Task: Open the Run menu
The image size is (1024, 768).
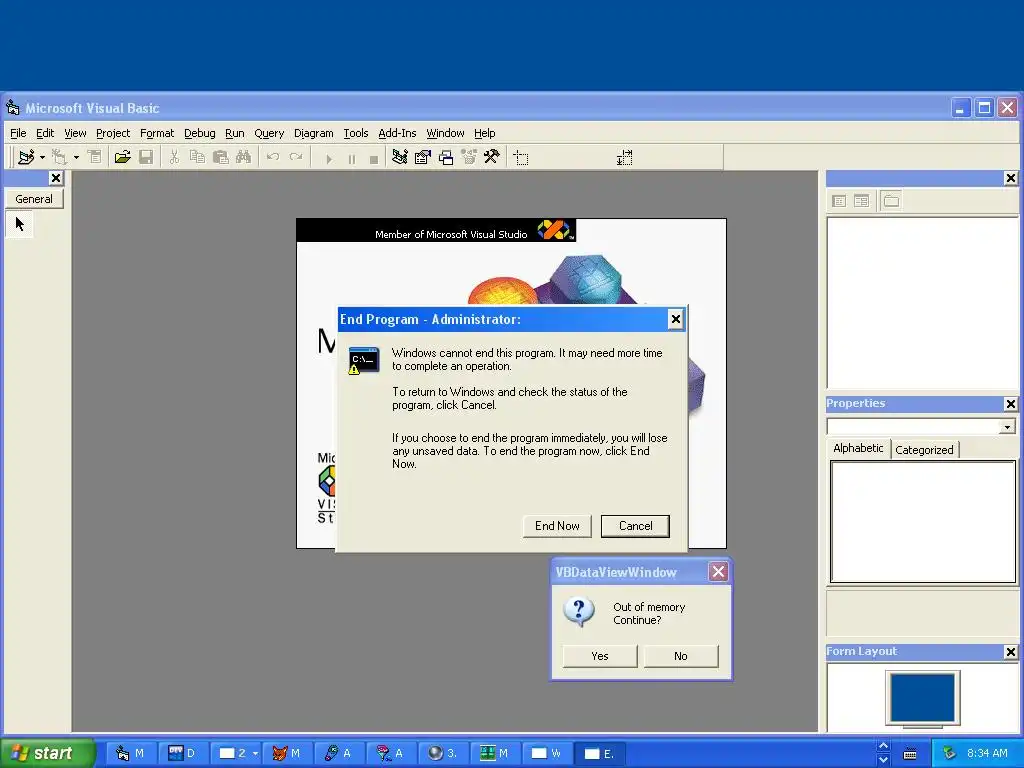Action: click(x=234, y=133)
